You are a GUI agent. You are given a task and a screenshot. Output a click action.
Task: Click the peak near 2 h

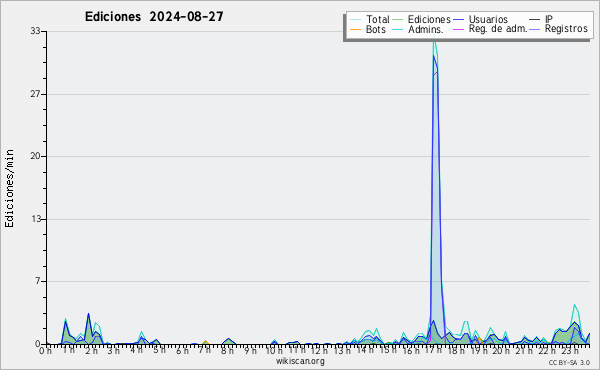point(88,314)
